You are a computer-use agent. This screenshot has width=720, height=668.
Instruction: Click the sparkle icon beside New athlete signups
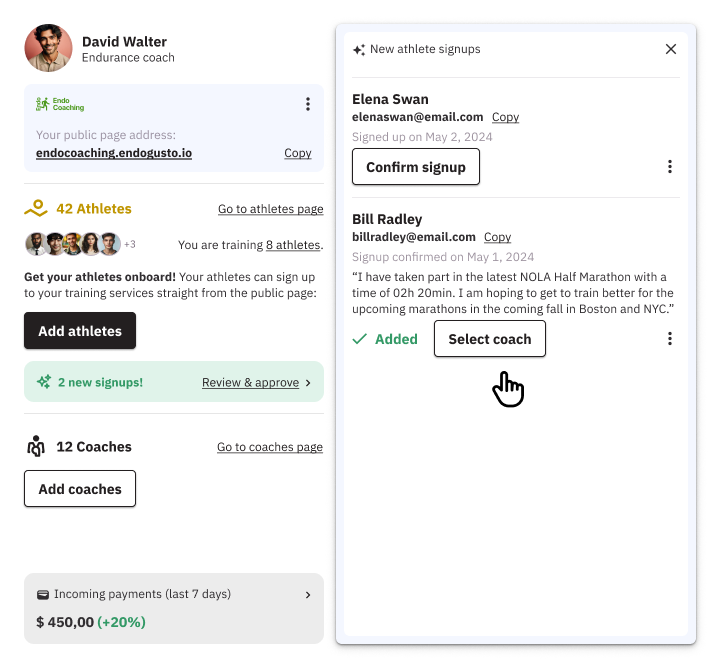pyautogui.click(x=359, y=49)
